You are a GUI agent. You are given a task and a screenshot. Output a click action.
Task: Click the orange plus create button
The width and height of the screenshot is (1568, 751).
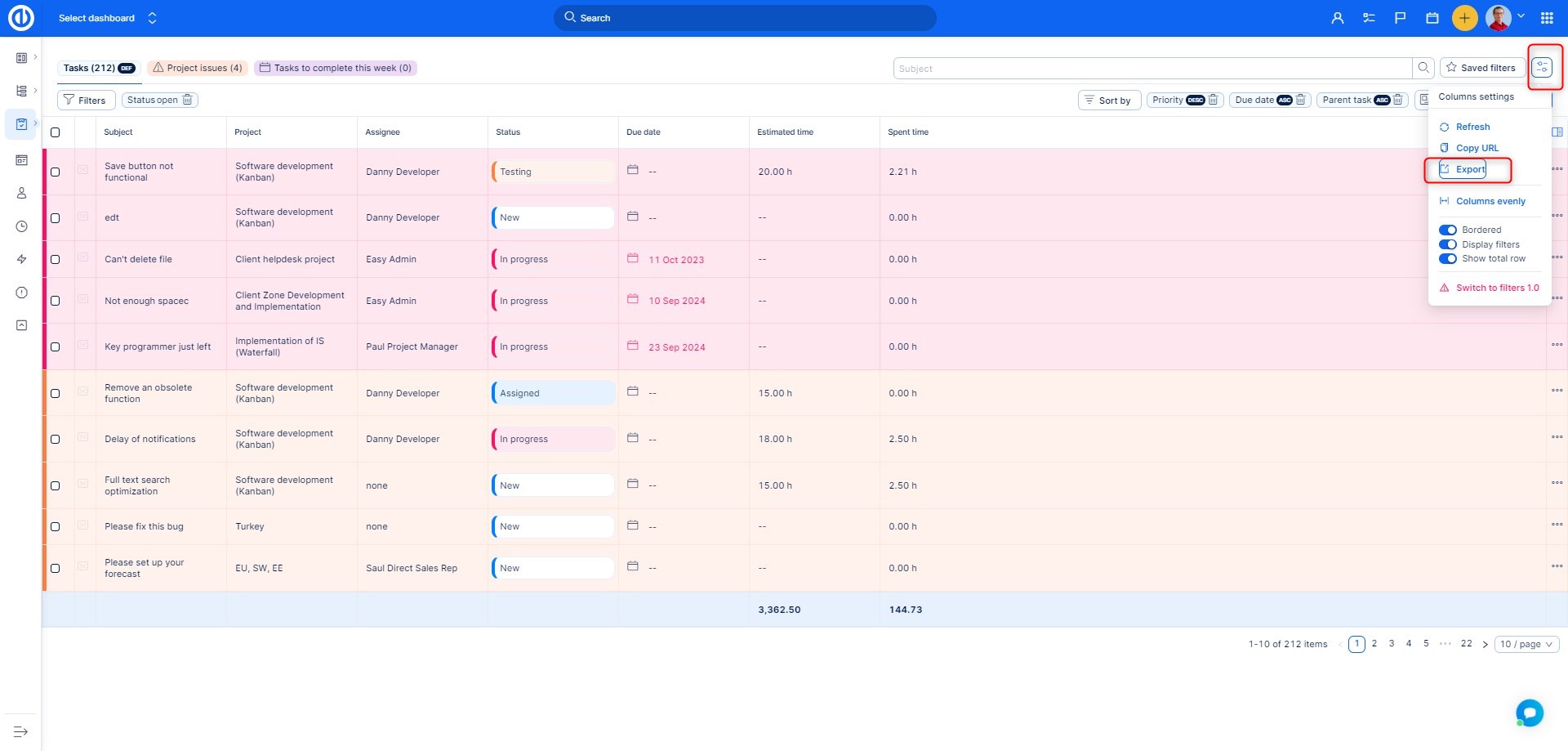tap(1464, 18)
